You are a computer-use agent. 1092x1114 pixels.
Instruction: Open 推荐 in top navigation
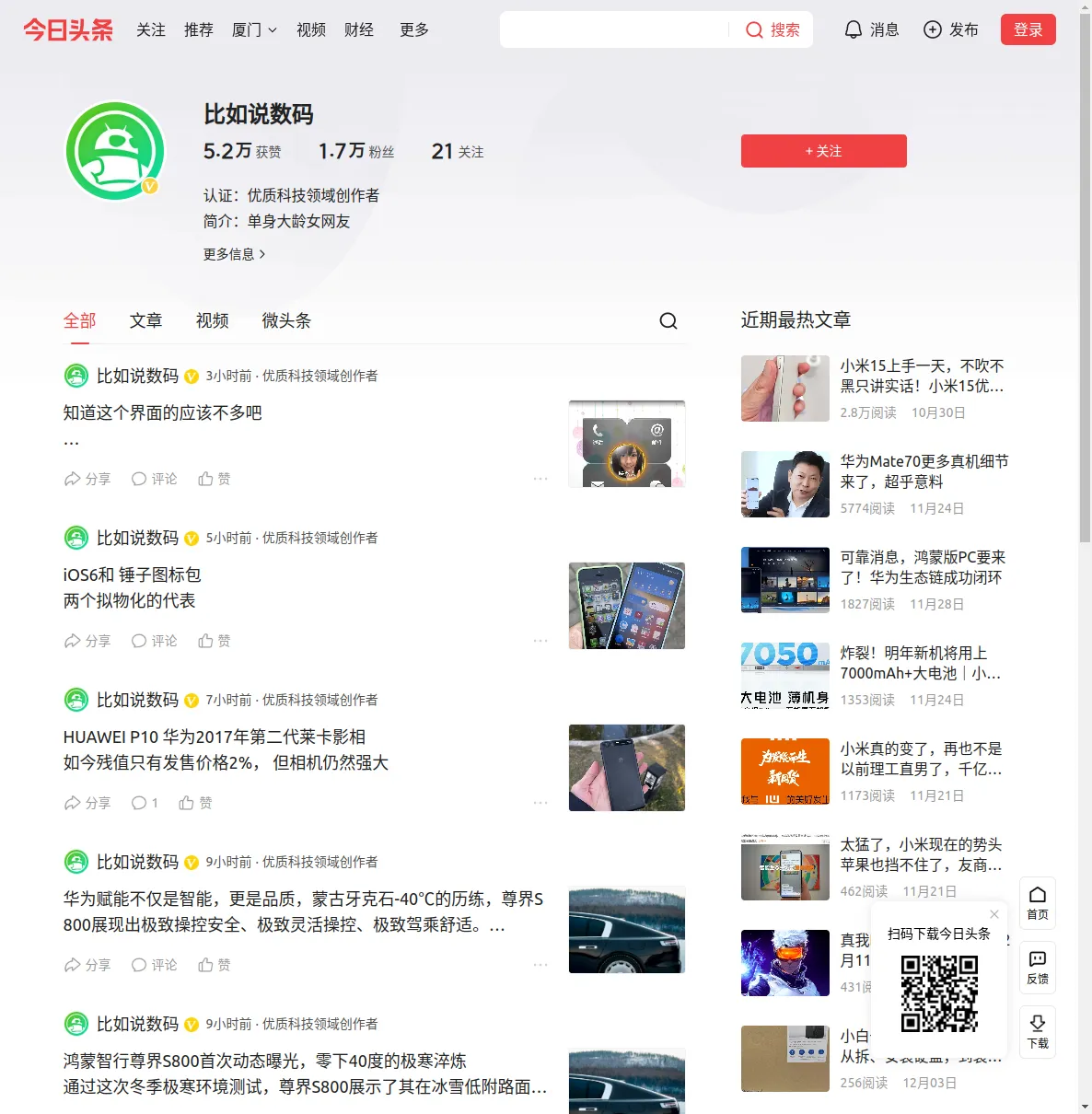pyautogui.click(x=199, y=29)
